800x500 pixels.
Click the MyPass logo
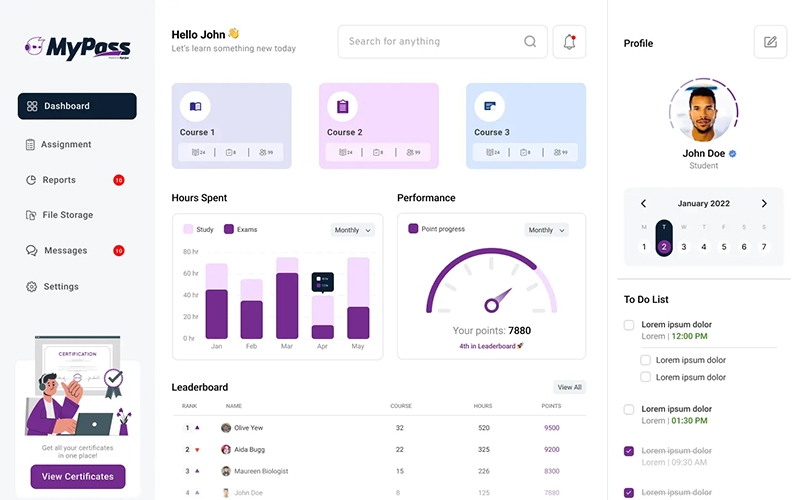pos(77,46)
